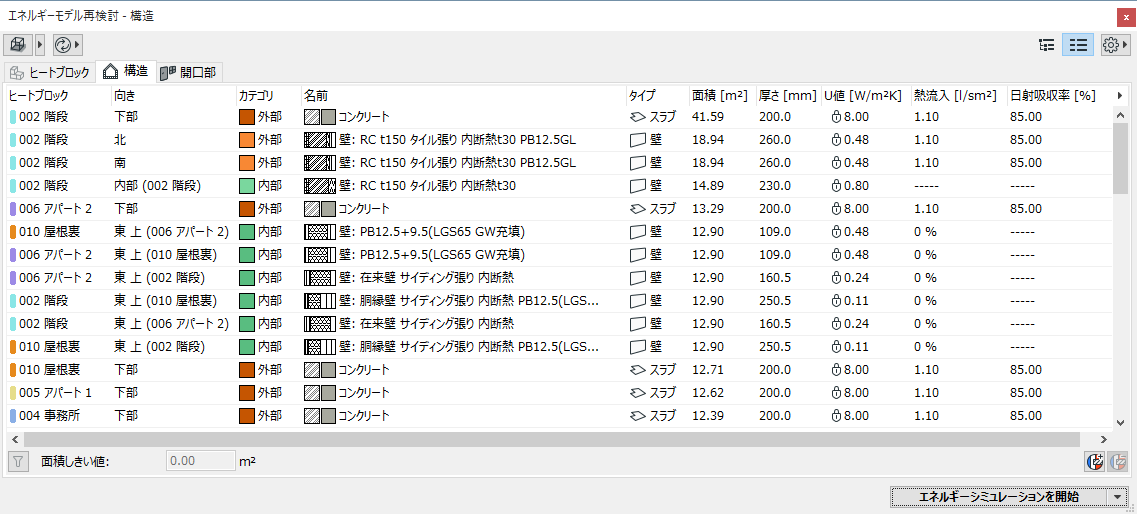Click the U値 lock icon in the 13.29 row
Image resolution: width=1137 pixels, height=514 pixels.
click(x=835, y=209)
